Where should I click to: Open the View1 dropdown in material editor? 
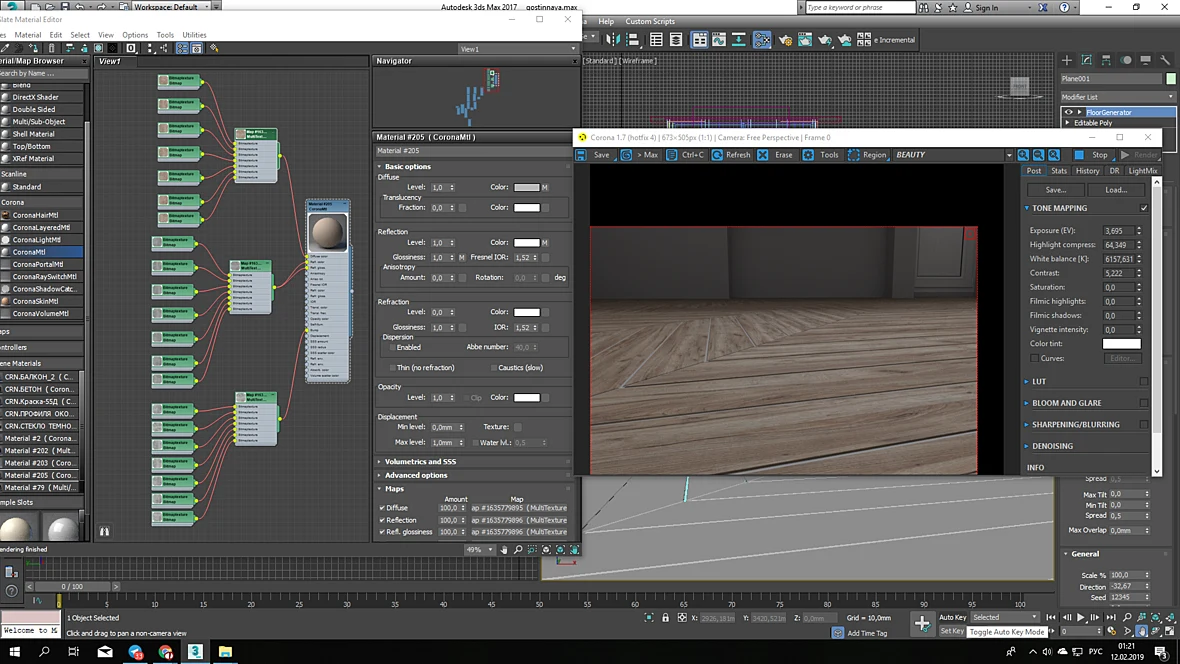point(518,49)
